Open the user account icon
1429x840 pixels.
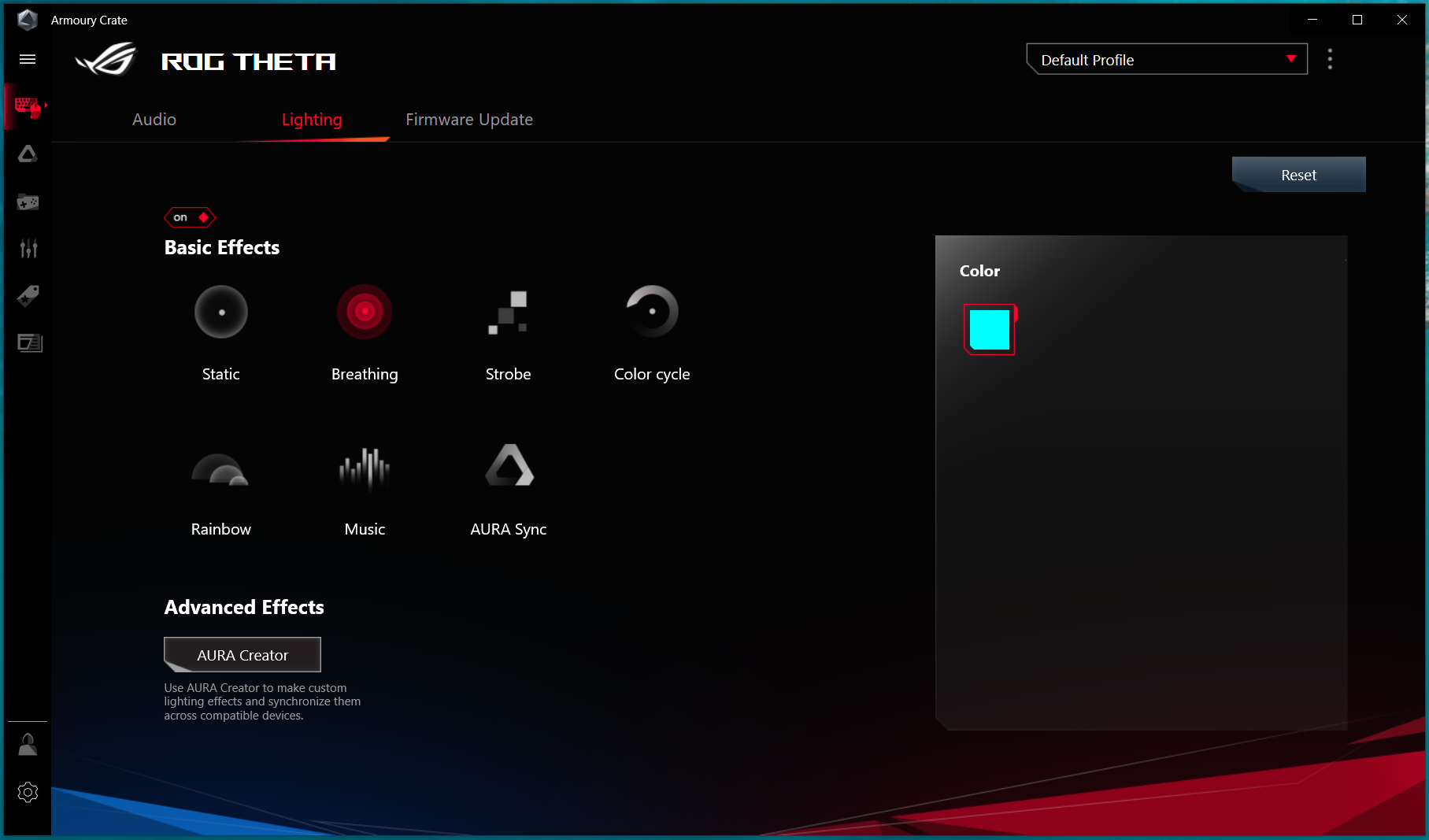(28, 745)
